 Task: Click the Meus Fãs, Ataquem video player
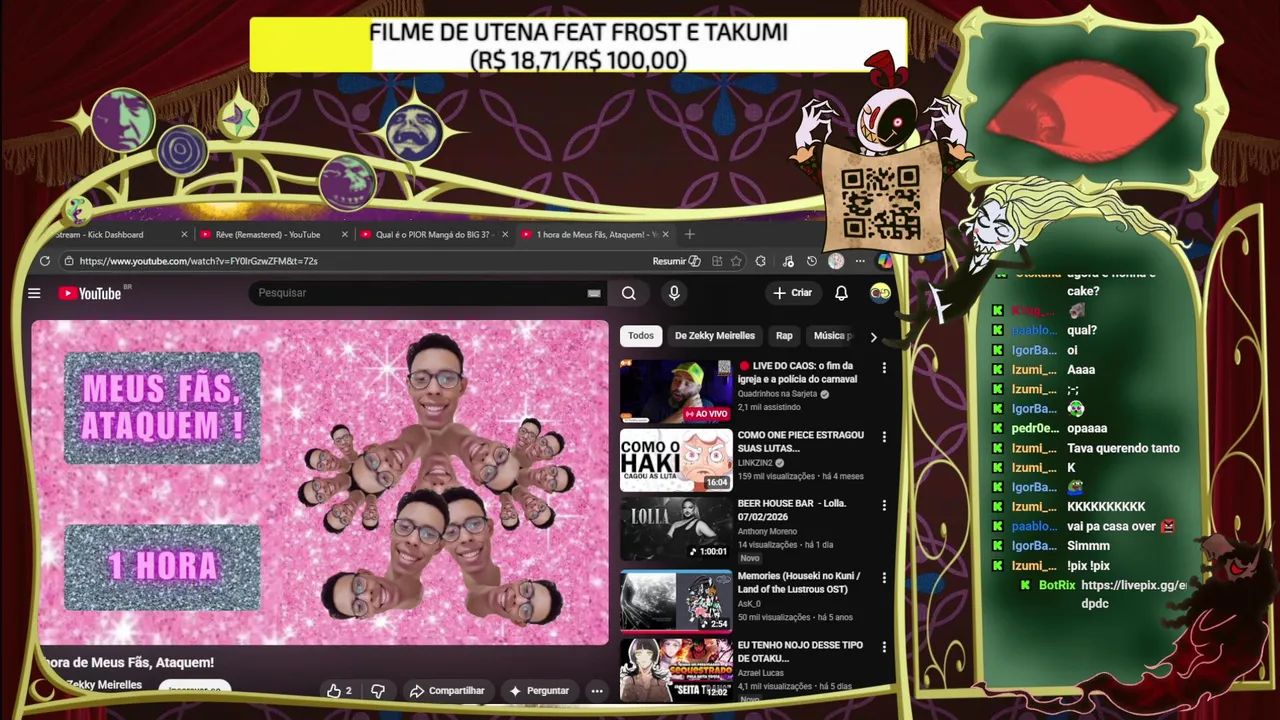tap(320, 483)
